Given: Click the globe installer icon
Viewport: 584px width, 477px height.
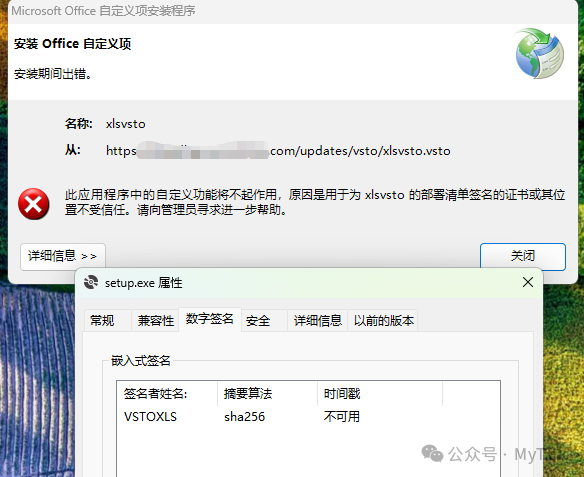Looking at the screenshot, I should [539, 53].
